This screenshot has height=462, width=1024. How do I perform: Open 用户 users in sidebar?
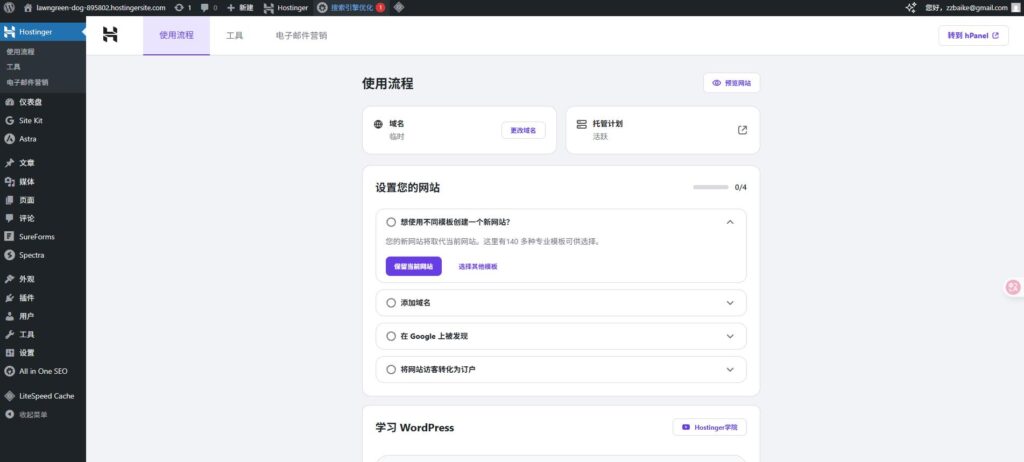42,316
